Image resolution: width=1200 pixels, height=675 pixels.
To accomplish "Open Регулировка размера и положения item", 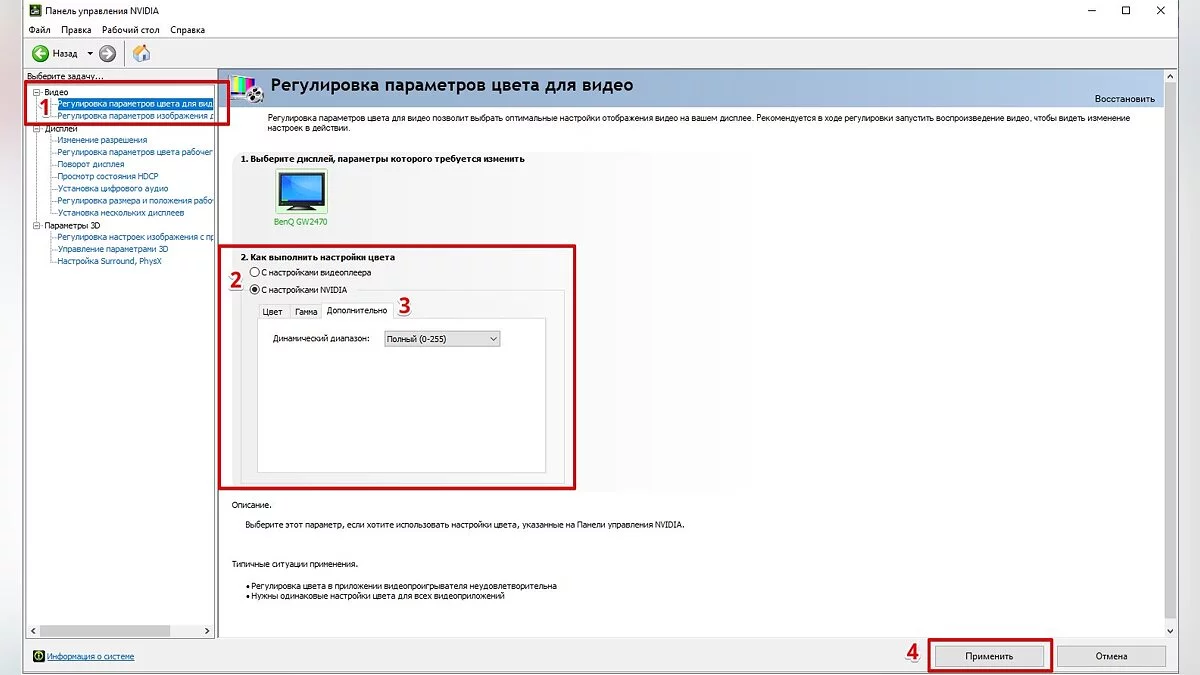I will coord(135,200).
